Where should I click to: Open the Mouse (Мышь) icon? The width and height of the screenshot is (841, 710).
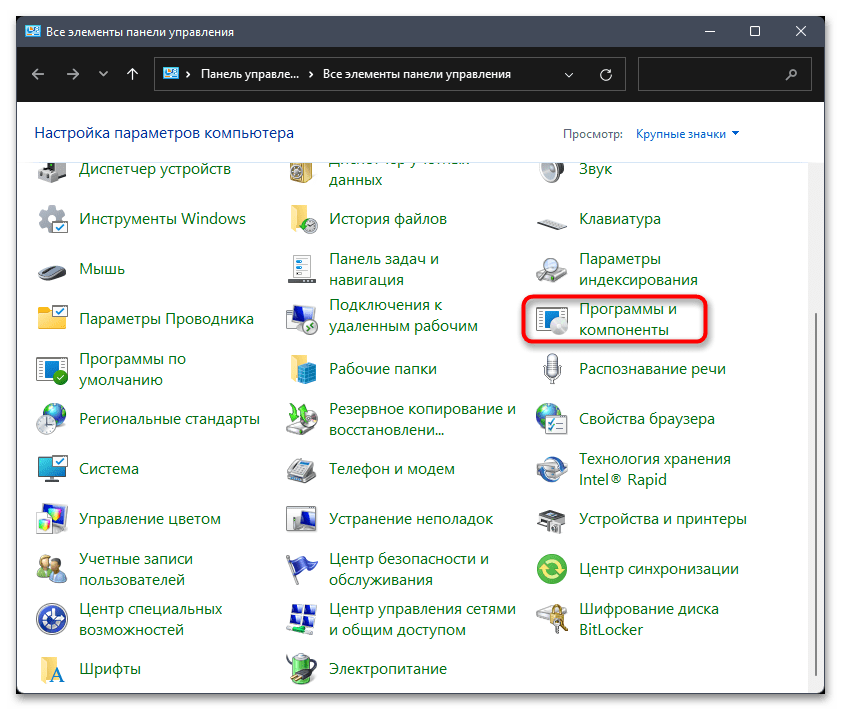[52, 270]
